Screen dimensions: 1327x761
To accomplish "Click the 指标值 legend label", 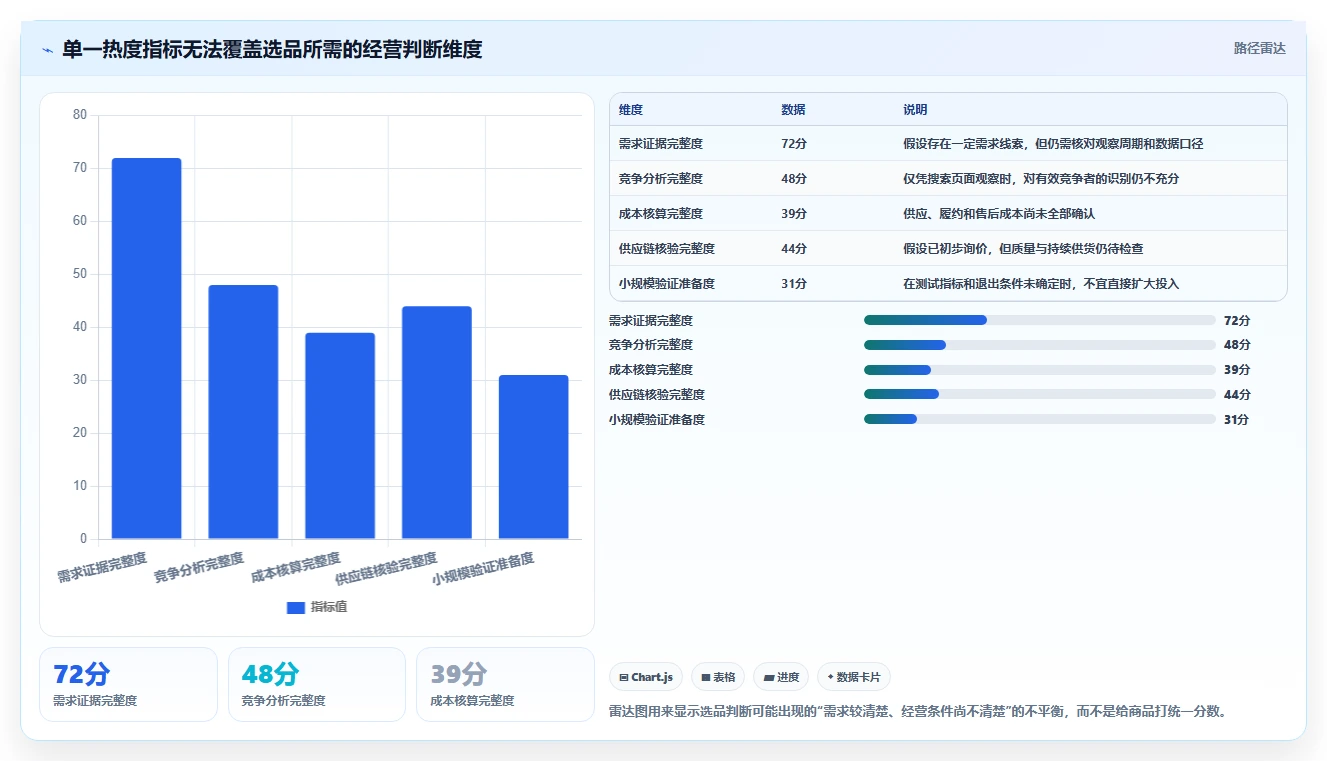I will pos(329,607).
